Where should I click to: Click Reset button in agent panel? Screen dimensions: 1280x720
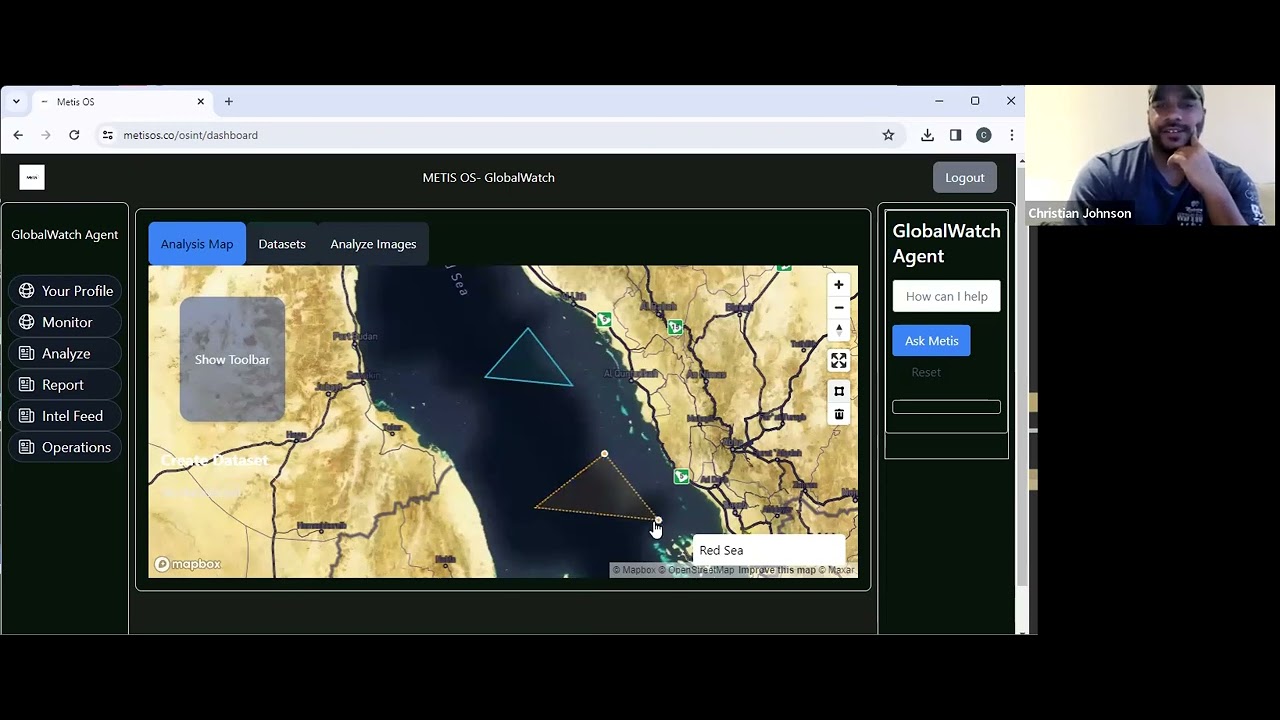[926, 372]
